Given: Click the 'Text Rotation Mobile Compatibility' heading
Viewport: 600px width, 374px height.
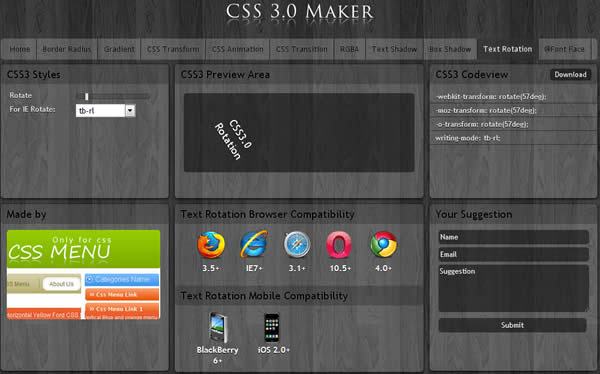Looking at the screenshot, I should (264, 296).
